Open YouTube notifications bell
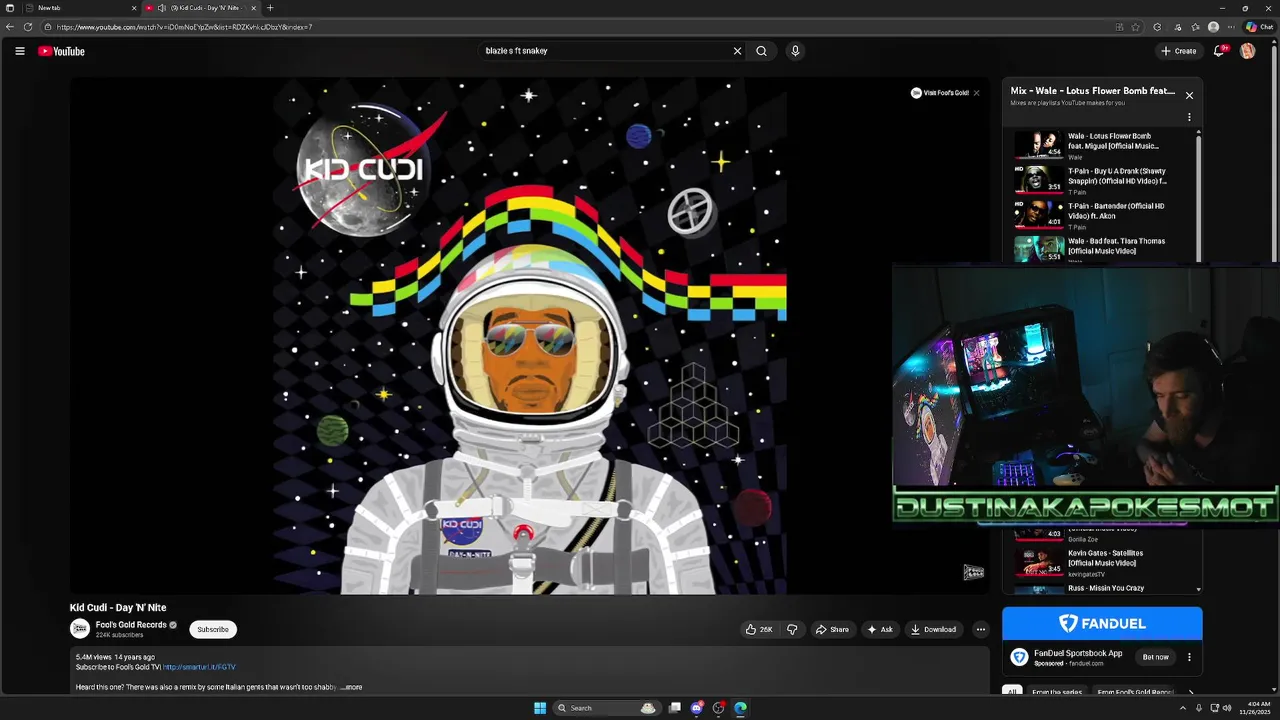The width and height of the screenshot is (1280, 720). 1219,51
